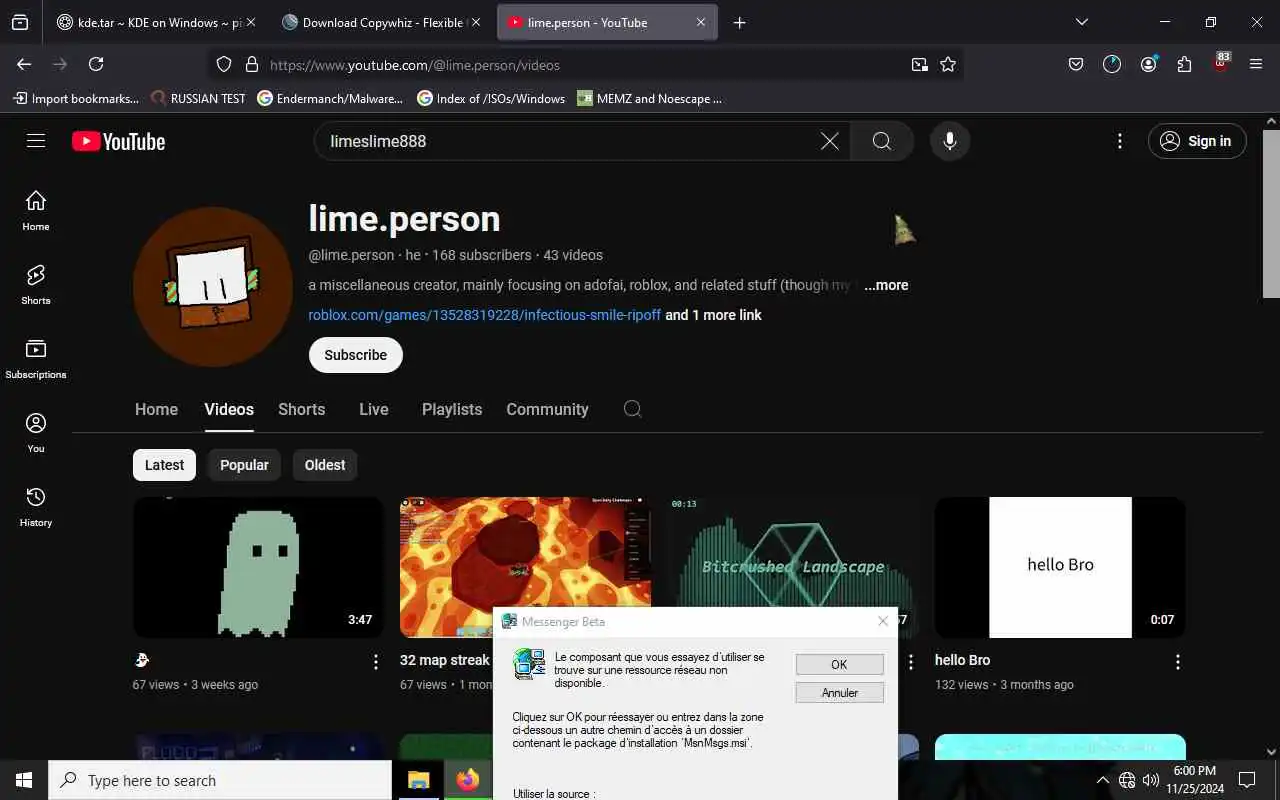Click the site shield tracking protection icon
Image resolution: width=1280 pixels, height=800 pixels.
pos(224,64)
